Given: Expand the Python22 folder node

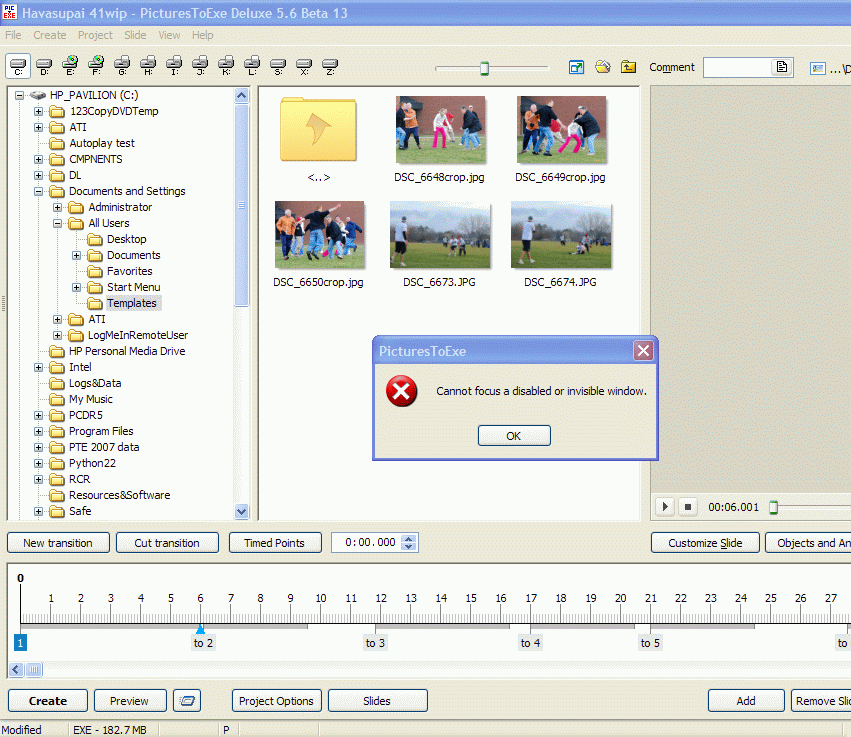Looking at the screenshot, I should coord(38,463).
